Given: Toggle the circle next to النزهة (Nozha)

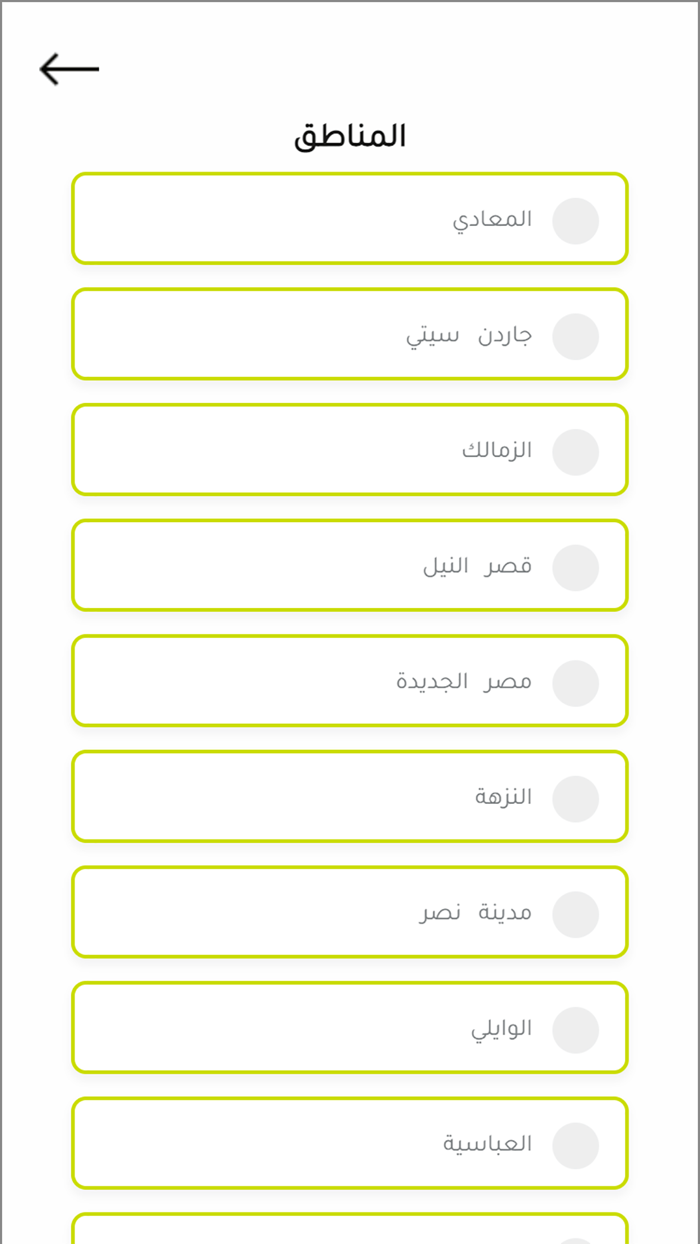Looking at the screenshot, I should [577, 797].
